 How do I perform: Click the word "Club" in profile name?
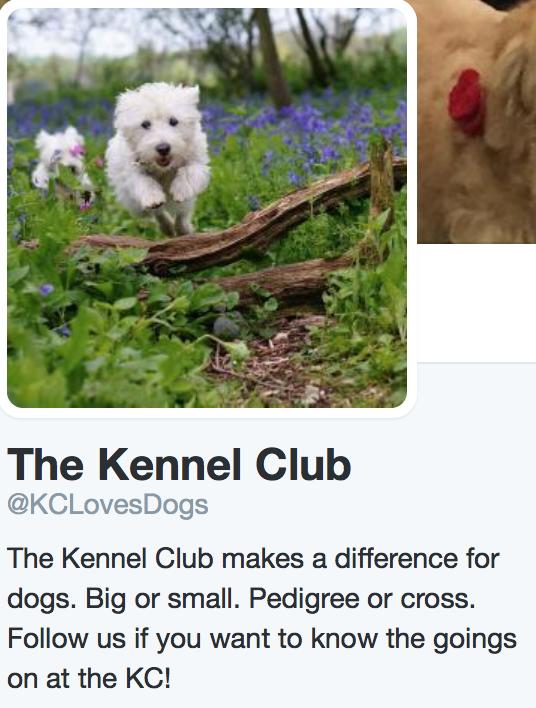click(x=303, y=465)
